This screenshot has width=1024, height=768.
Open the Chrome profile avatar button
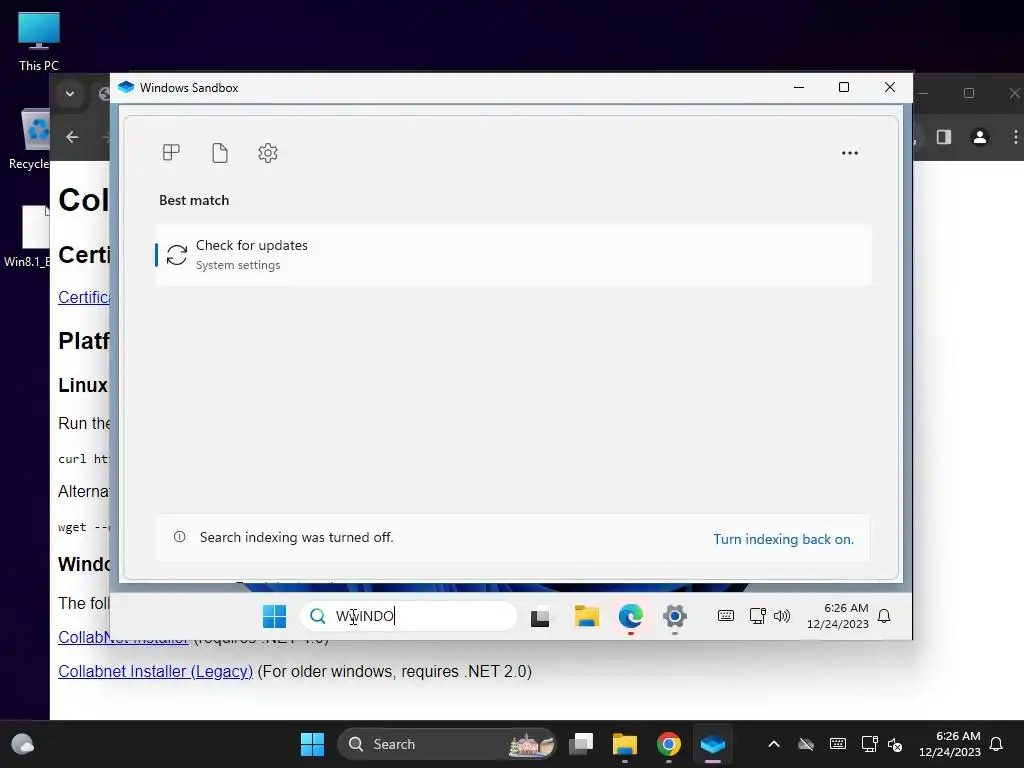980,136
